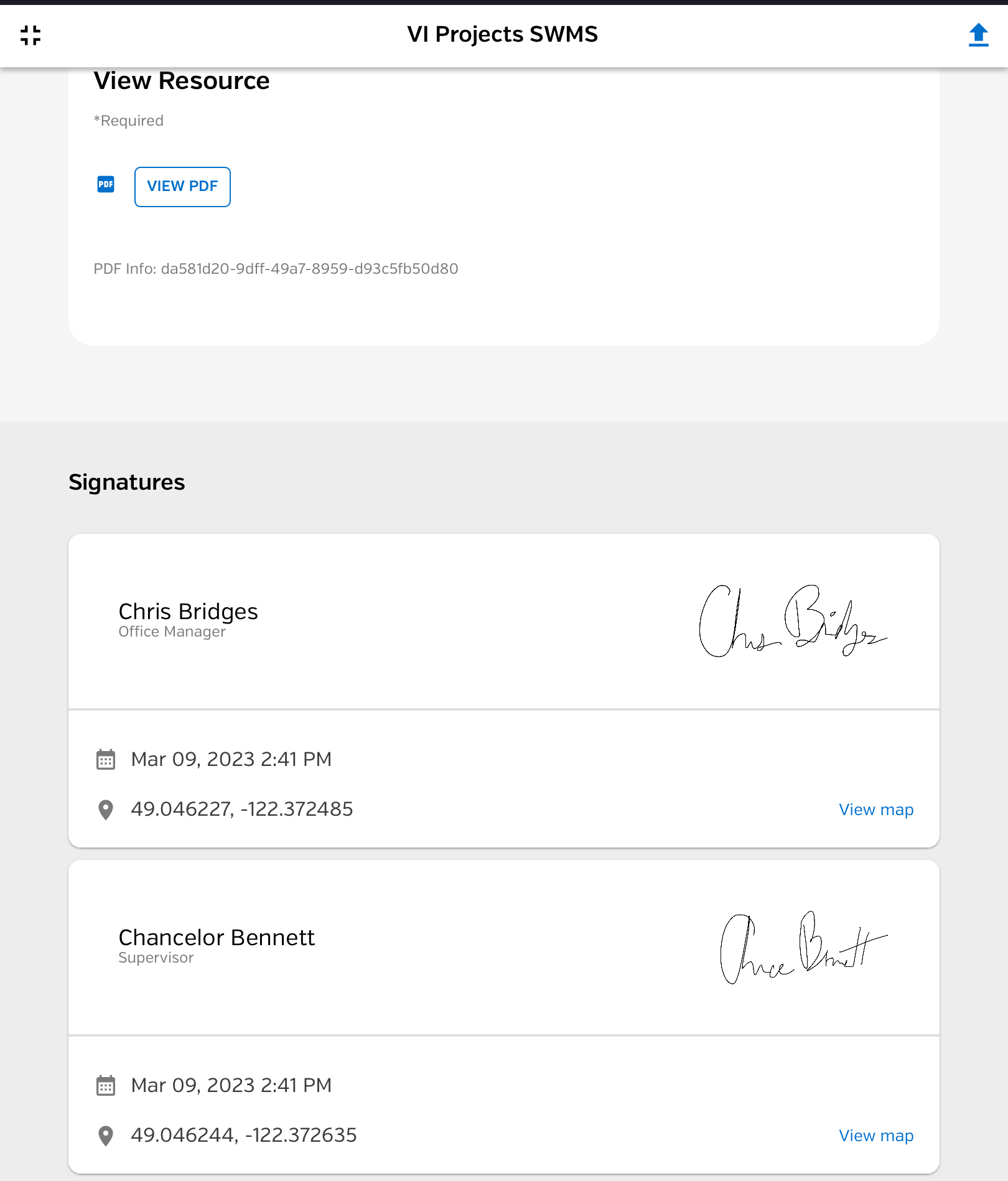The image size is (1008, 1181).
Task: Tap the blue upload arrow icon
Action: 978,35
